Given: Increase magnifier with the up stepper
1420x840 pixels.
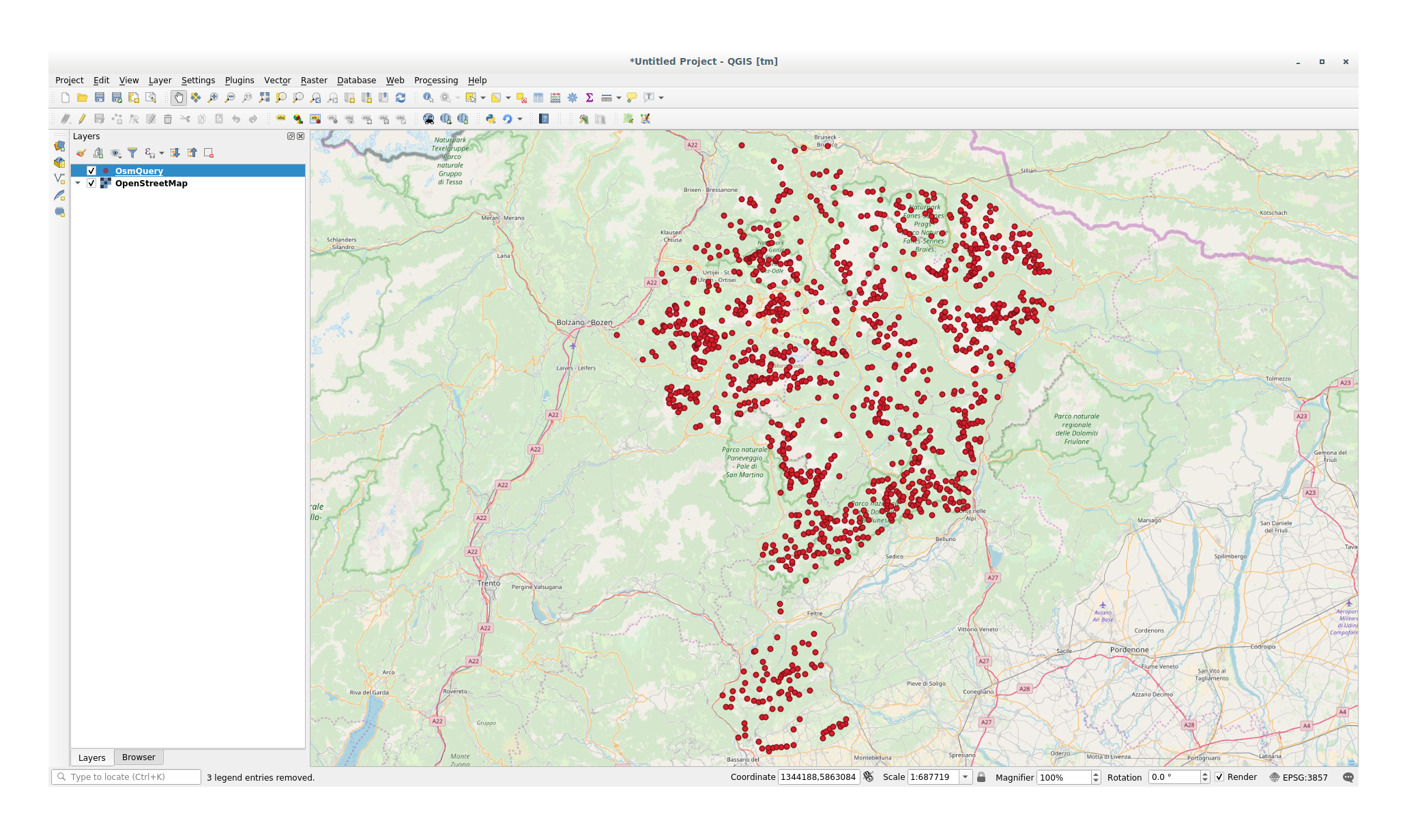Looking at the screenshot, I should (1096, 774).
